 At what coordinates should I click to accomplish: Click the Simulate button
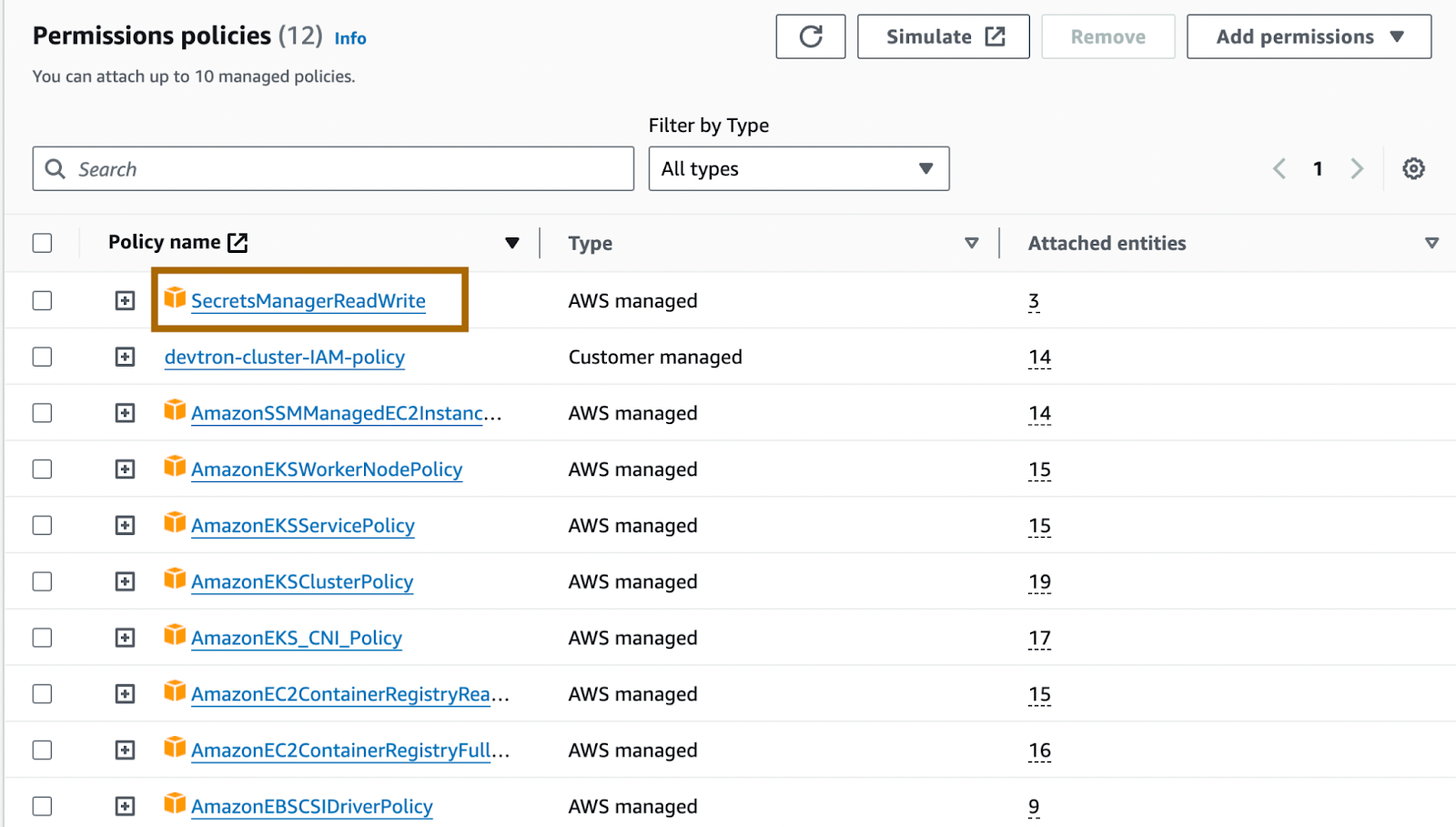(x=943, y=36)
